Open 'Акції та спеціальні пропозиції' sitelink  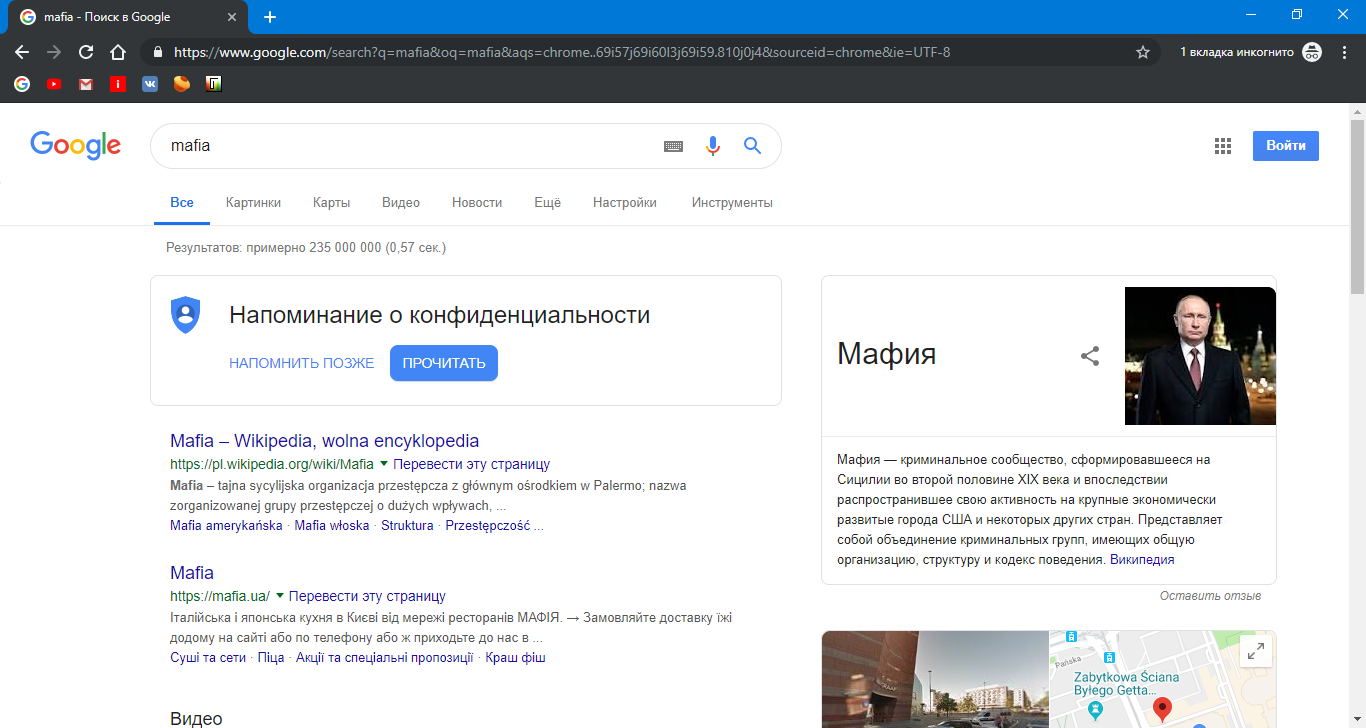point(385,657)
